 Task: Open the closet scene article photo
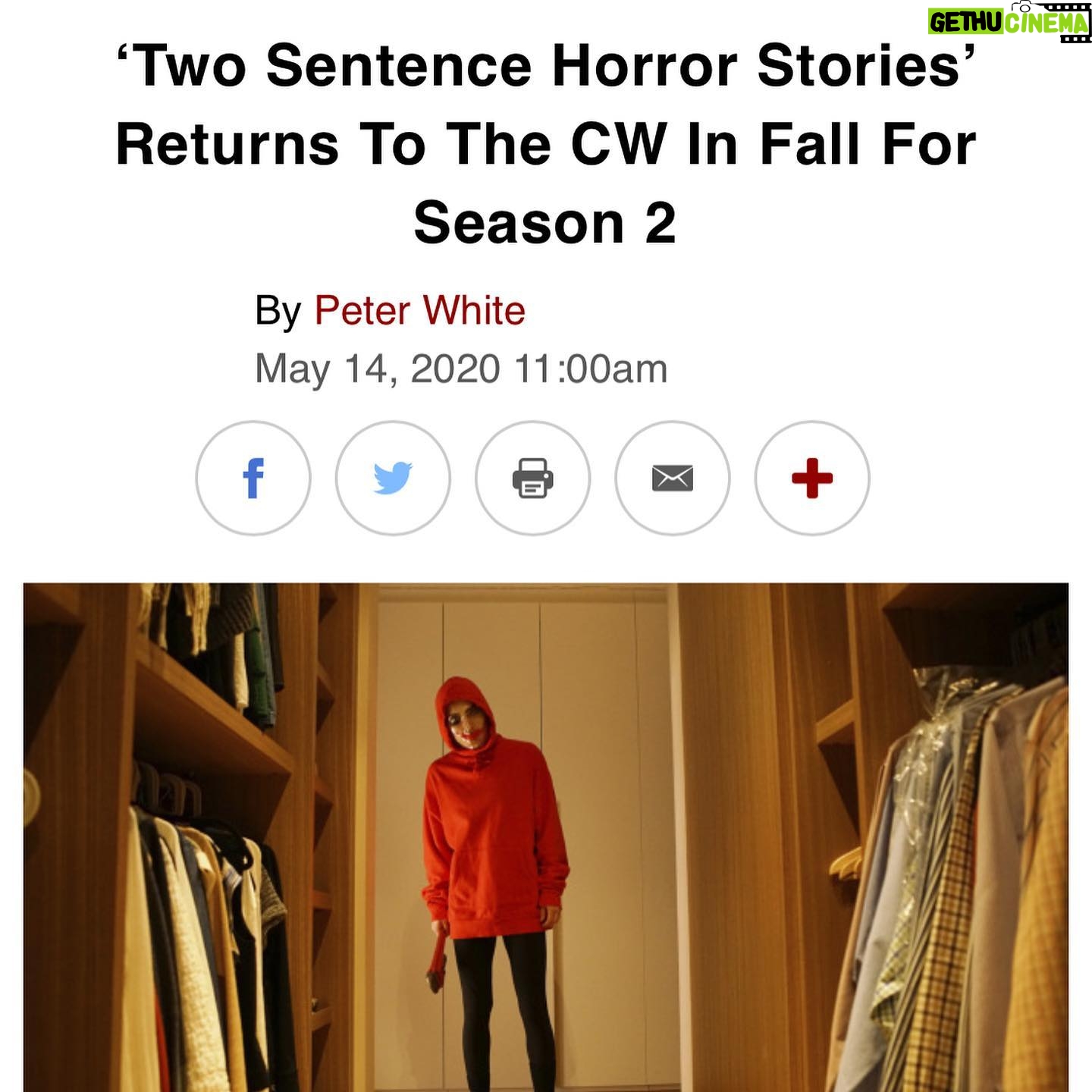pyautogui.click(x=546, y=837)
